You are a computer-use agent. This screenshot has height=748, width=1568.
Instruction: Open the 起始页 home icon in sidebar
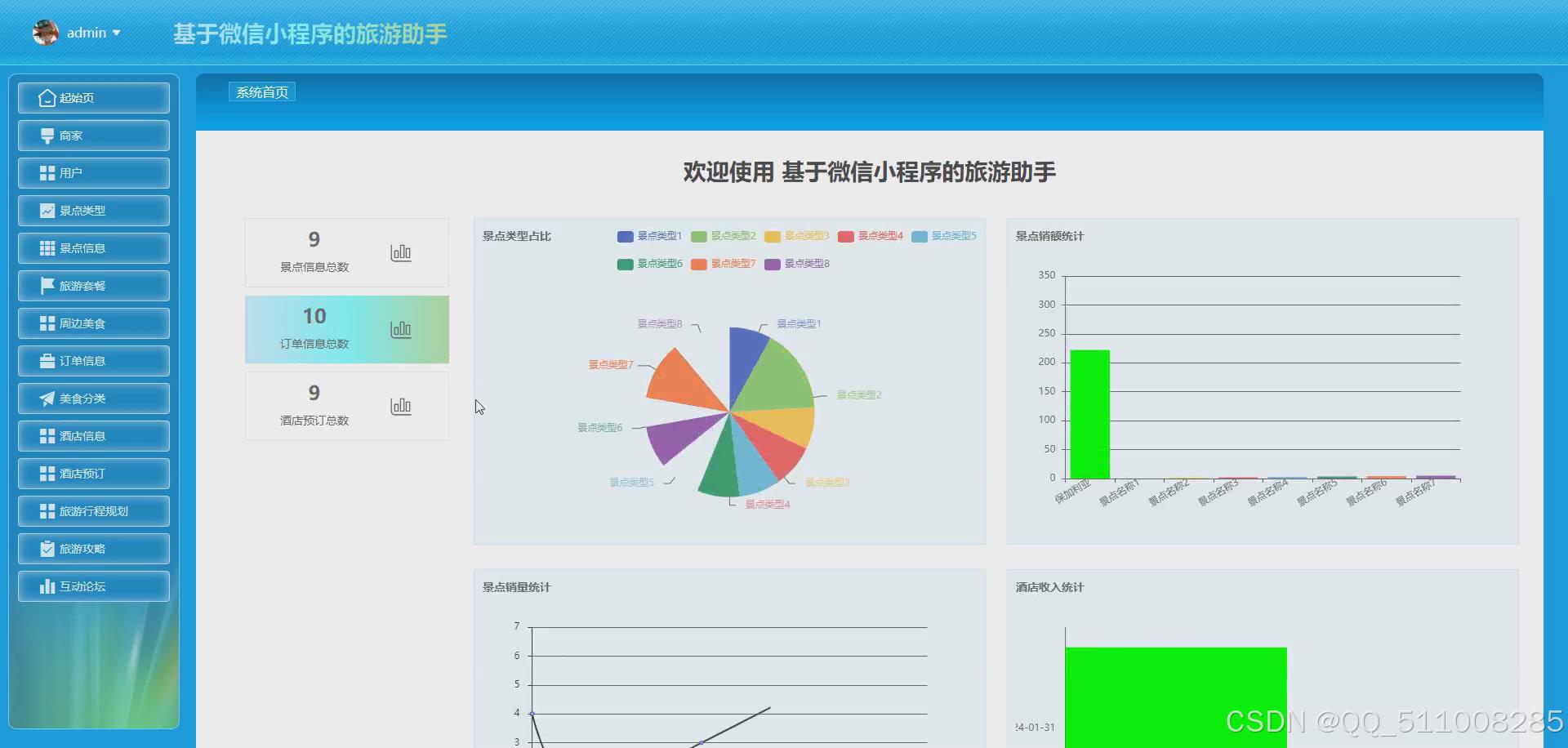[47, 98]
